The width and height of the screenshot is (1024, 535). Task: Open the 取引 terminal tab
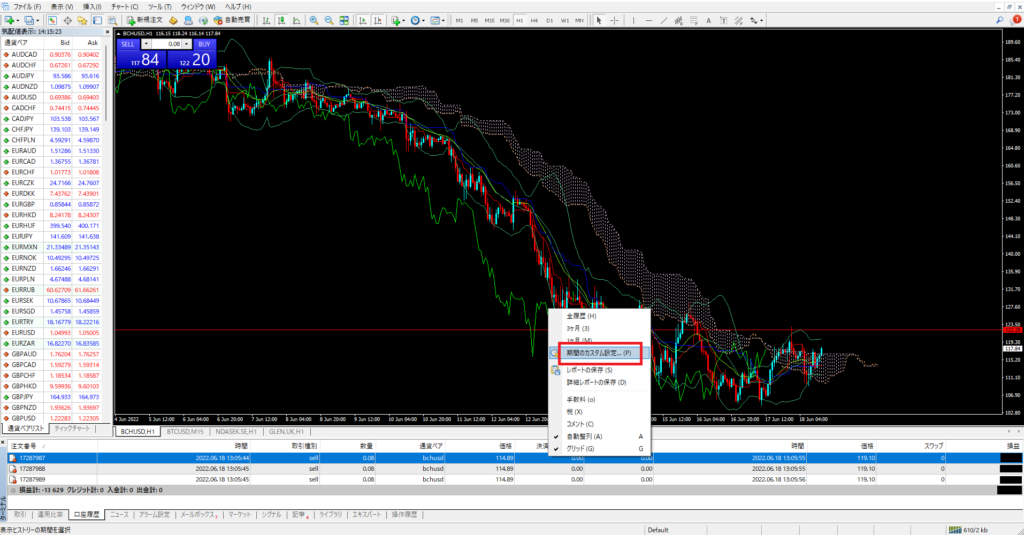click(x=20, y=515)
